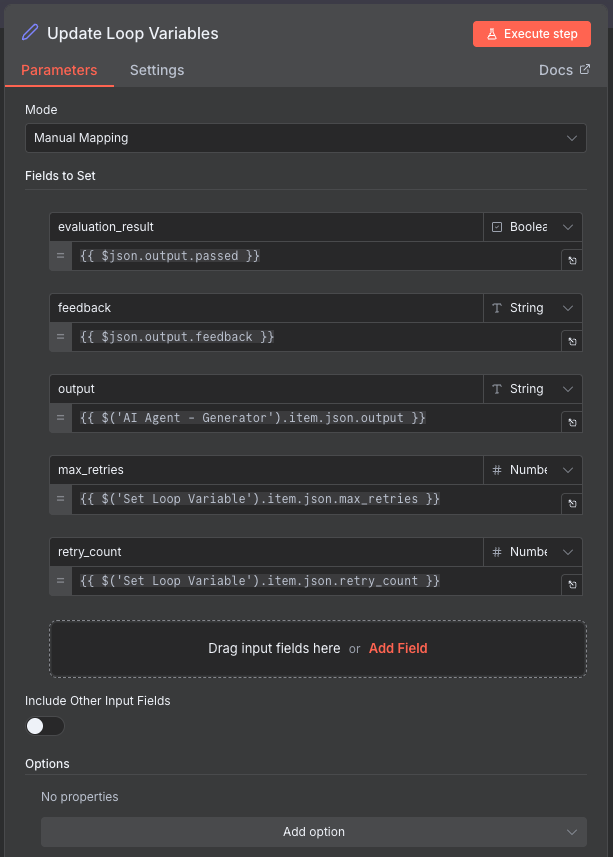Enable Include Other Input Fields
Screen dimensions: 613x857
tap(44, 726)
